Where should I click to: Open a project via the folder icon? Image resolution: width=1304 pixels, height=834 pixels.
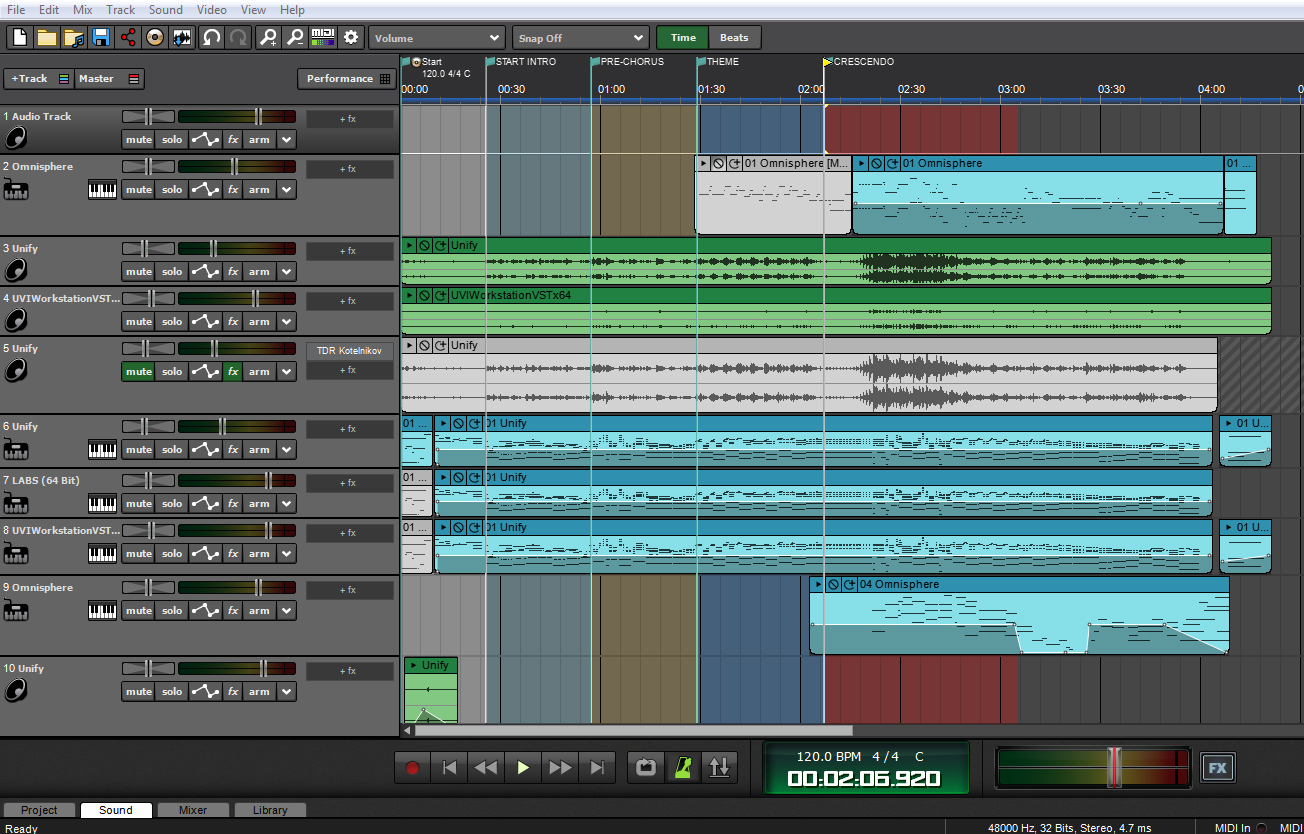46,38
